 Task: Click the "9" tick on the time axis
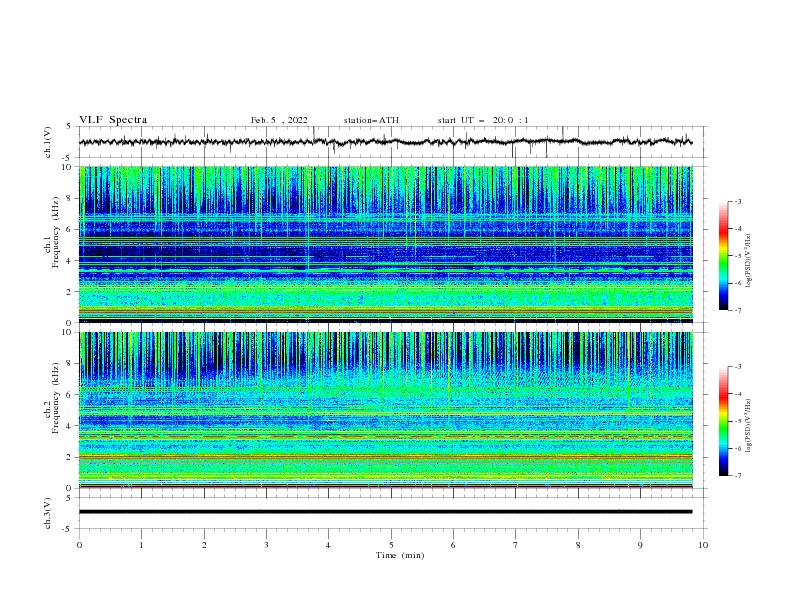640,545
